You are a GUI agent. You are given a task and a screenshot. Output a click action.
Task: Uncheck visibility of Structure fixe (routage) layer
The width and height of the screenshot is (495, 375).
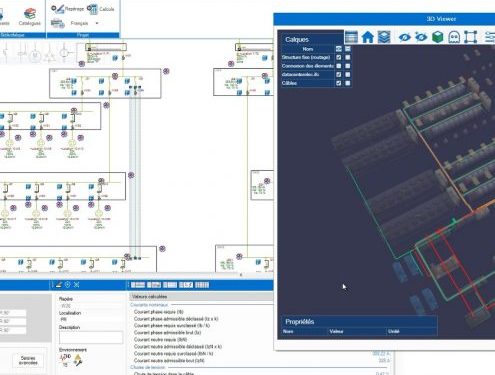[339, 57]
